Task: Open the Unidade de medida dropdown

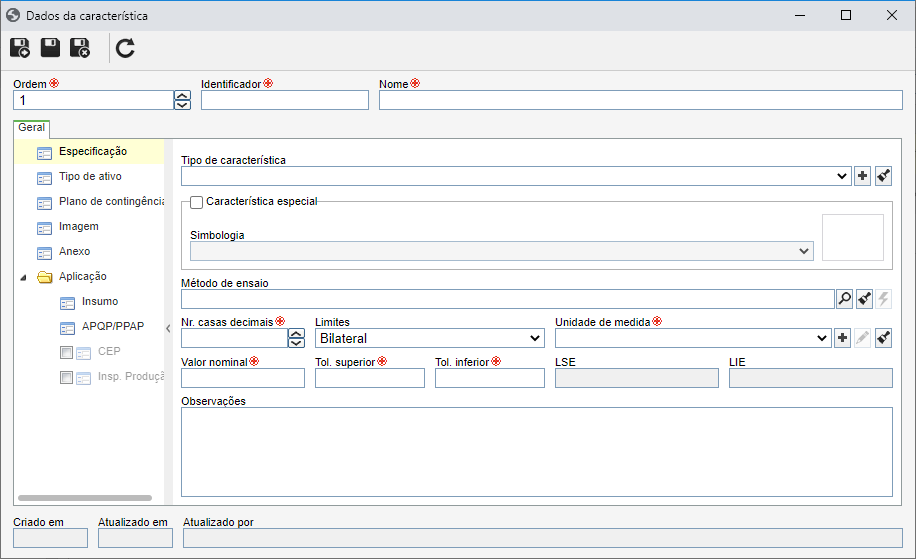Action: tap(693, 338)
